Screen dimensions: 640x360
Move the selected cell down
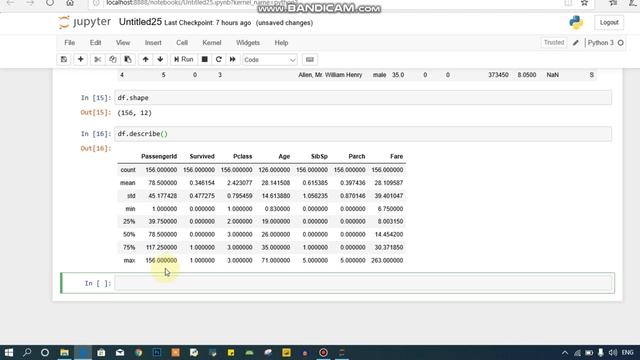[160, 60]
